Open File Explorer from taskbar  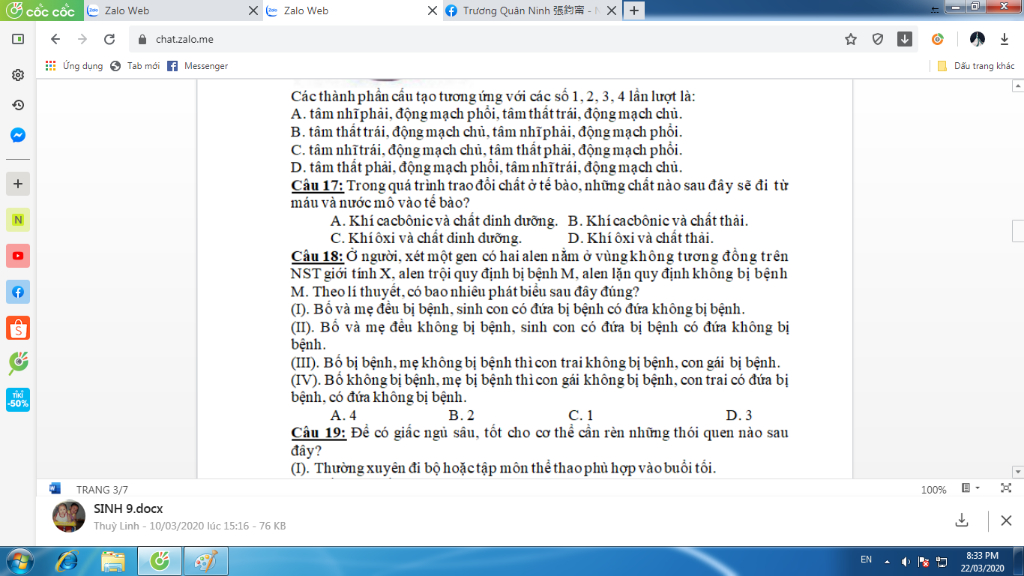pos(113,562)
